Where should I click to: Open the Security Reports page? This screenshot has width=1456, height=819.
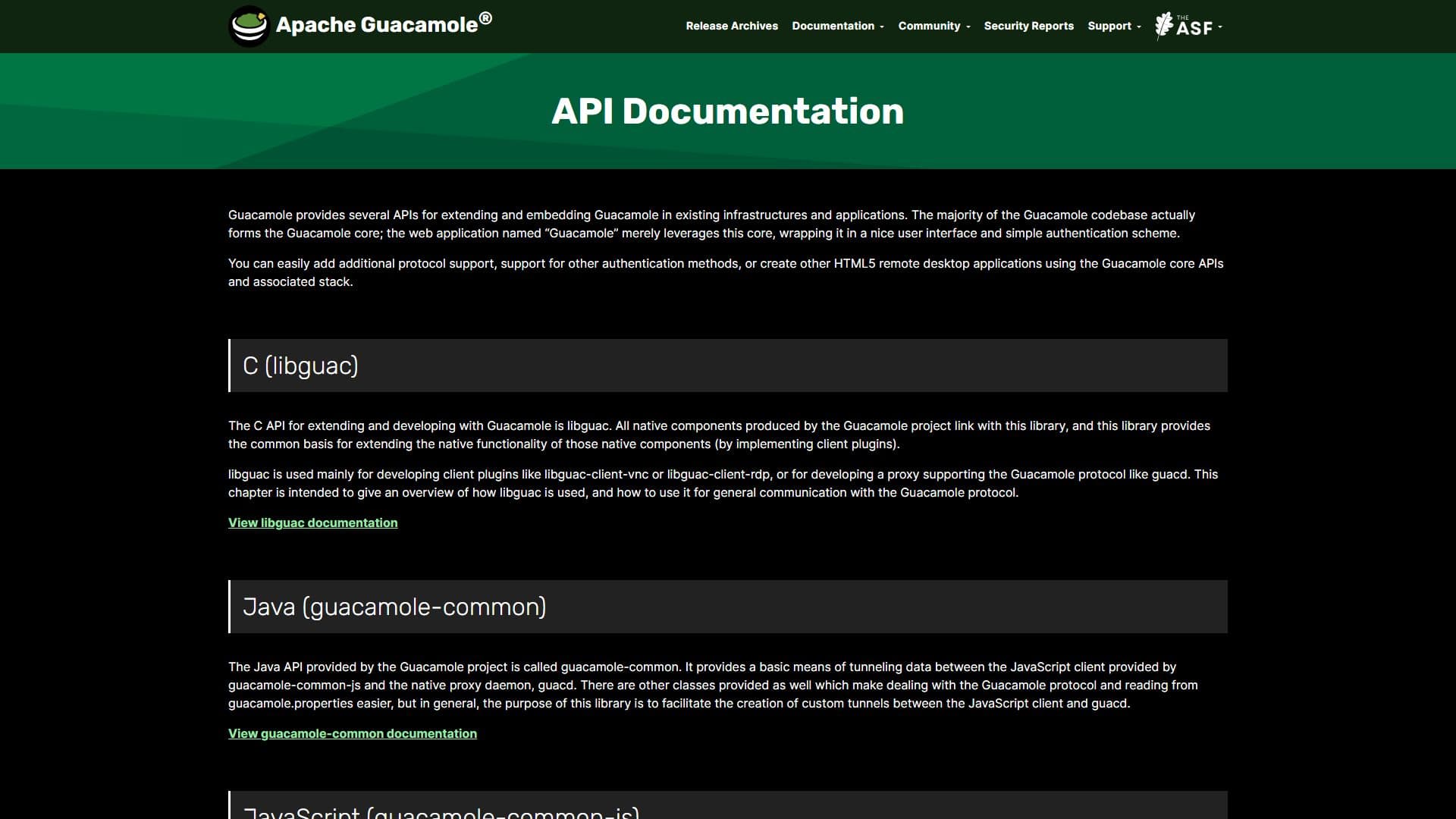(1028, 26)
